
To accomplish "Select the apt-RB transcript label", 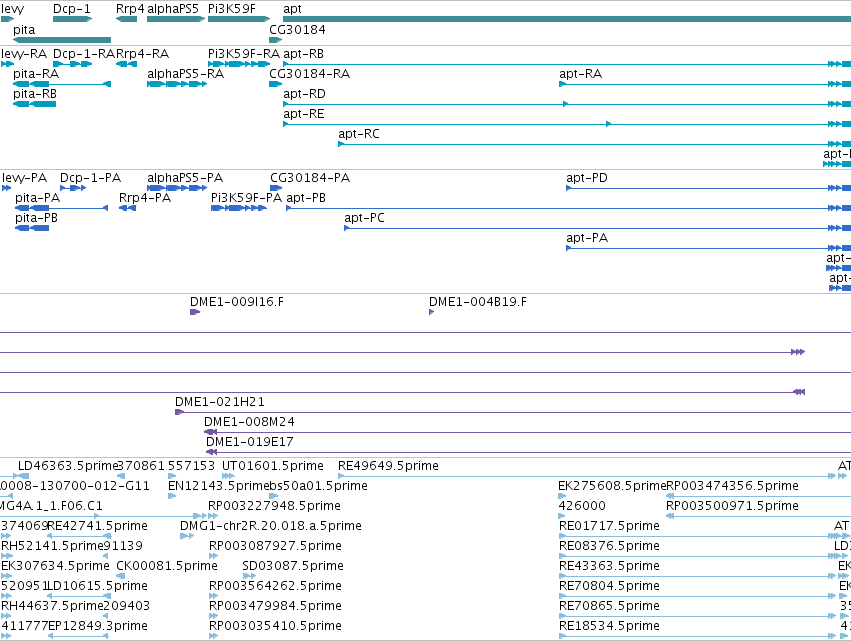I will tap(303, 54).
